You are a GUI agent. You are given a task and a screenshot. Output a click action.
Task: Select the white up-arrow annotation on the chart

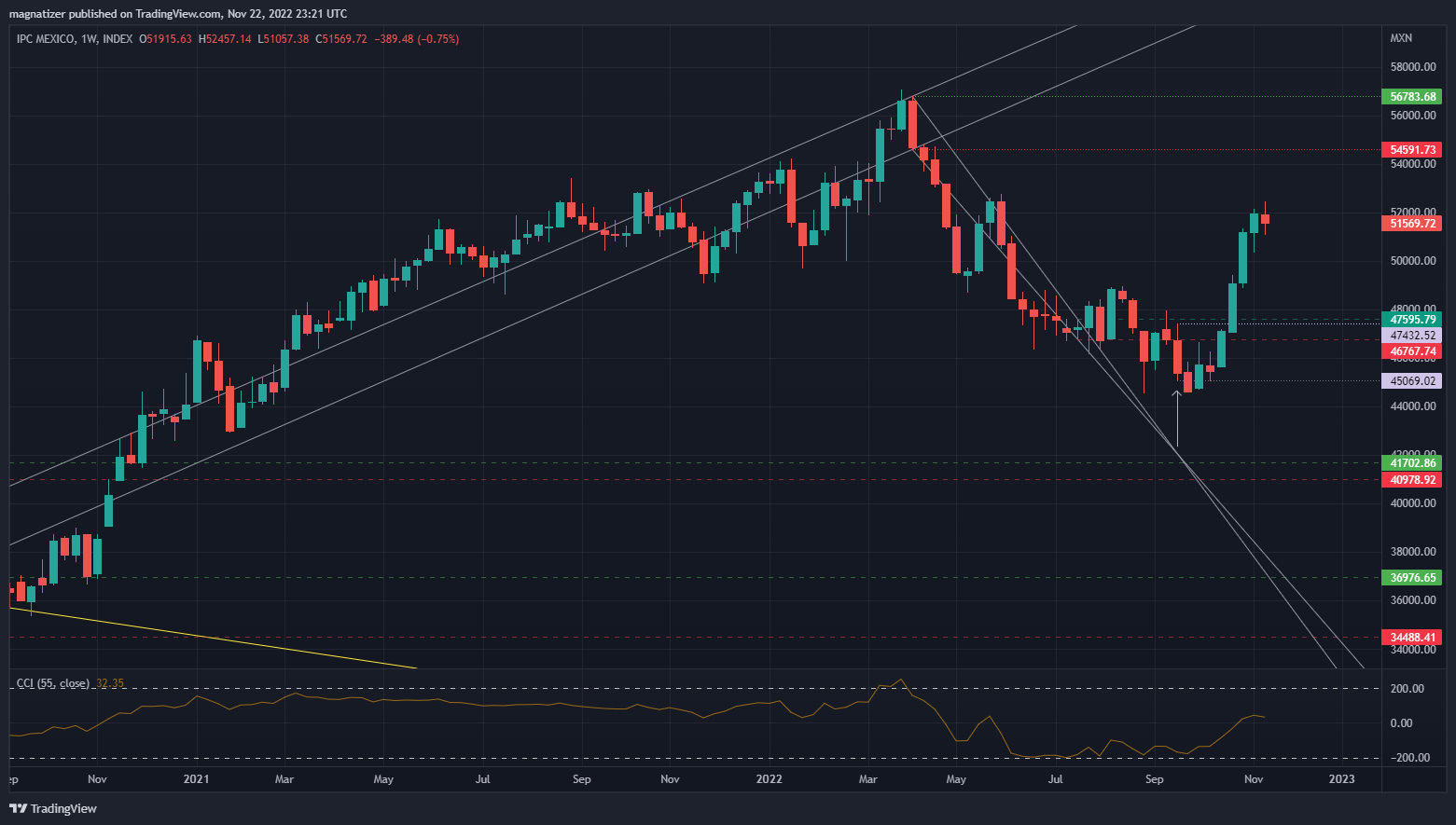point(1177,418)
